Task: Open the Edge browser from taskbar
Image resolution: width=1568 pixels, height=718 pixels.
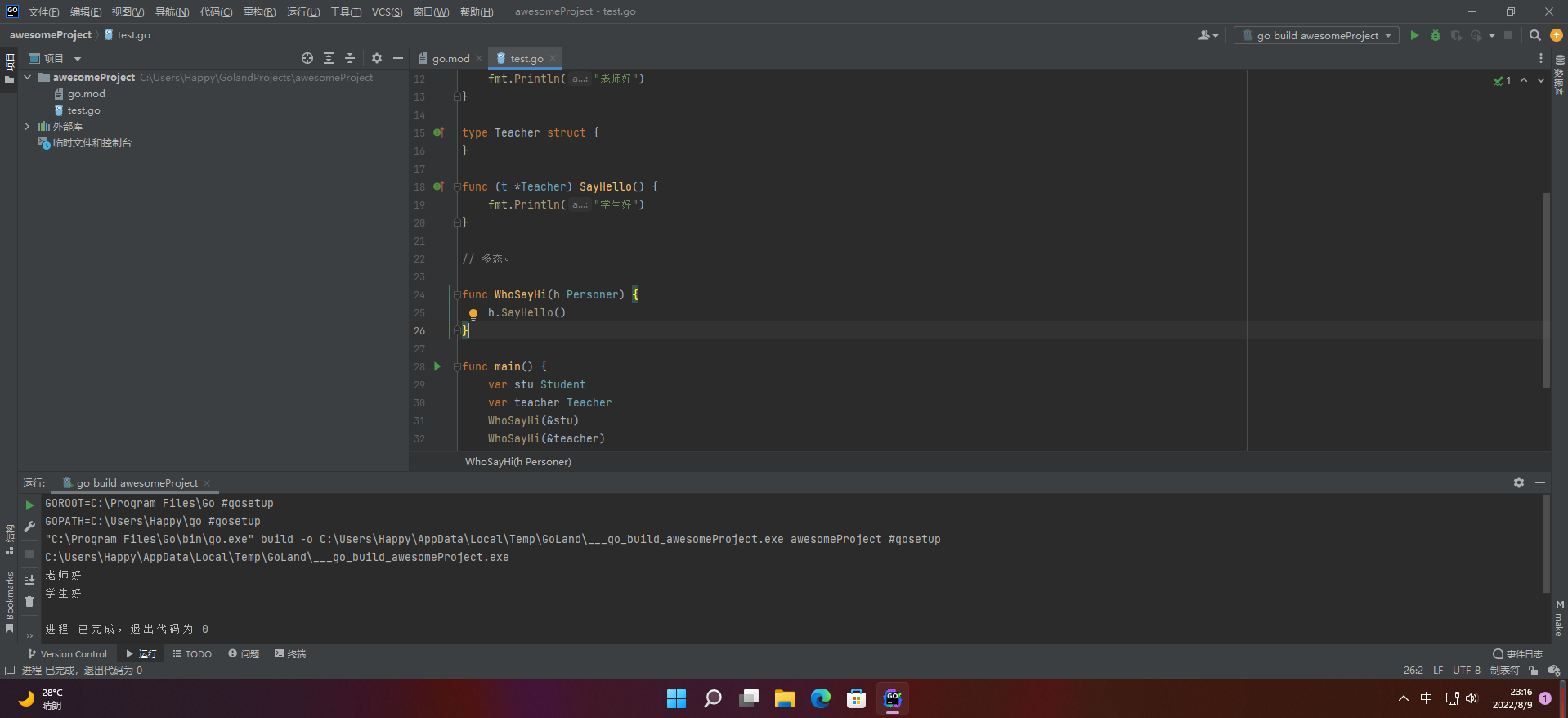Action: pyautogui.click(x=820, y=698)
